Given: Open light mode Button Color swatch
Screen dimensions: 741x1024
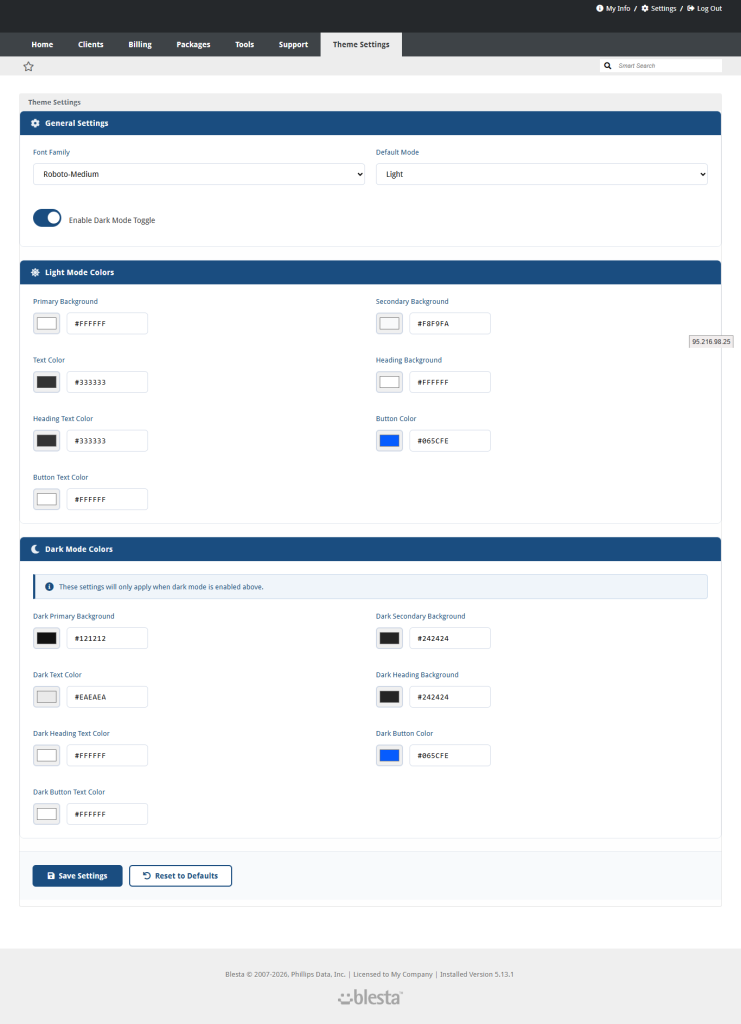Looking at the screenshot, I should 389,441.
